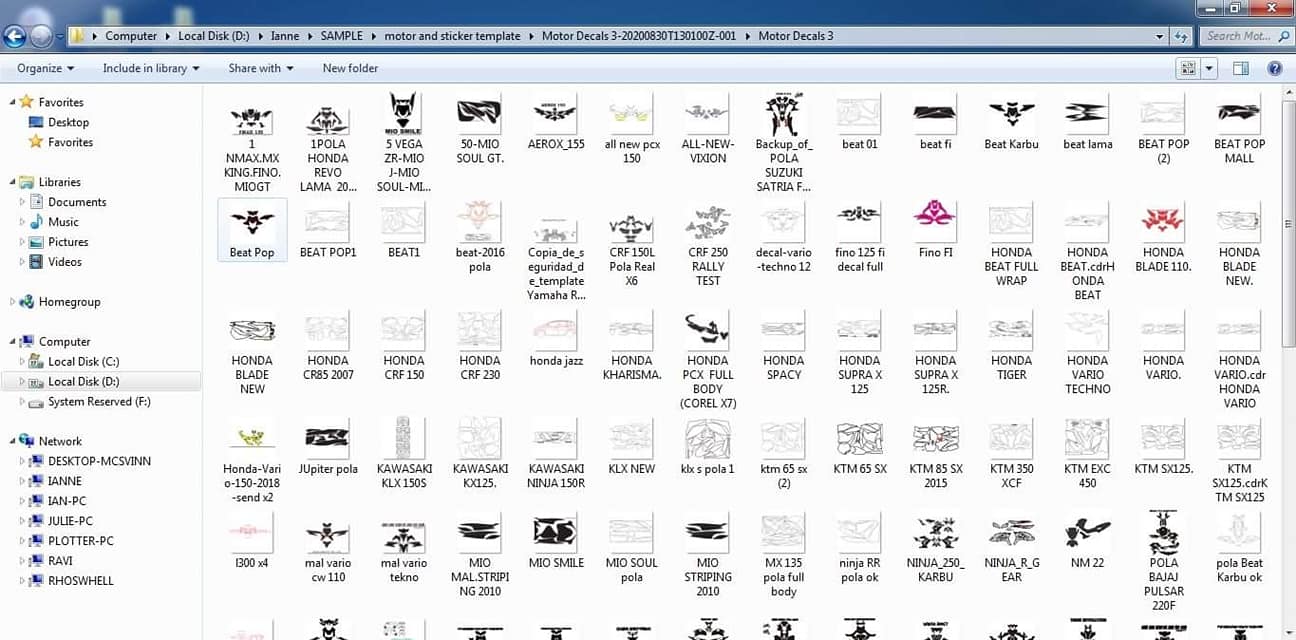Click the Back navigation arrow button

(x=15, y=37)
